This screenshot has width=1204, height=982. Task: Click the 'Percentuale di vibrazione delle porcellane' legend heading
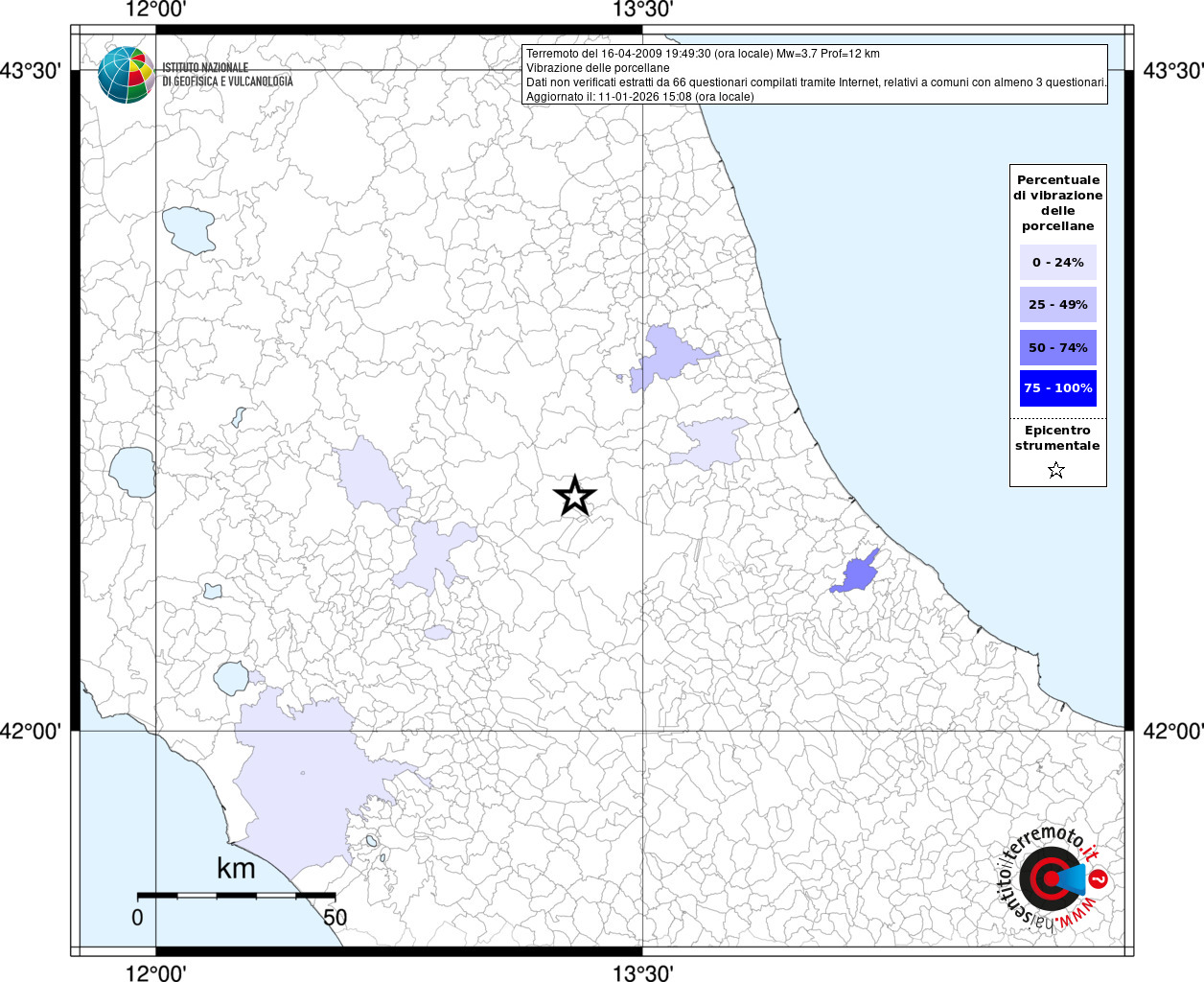point(1057,203)
